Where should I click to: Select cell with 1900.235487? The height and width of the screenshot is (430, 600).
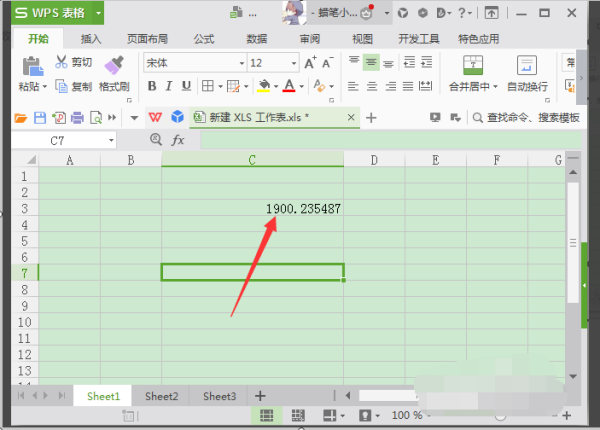[253, 208]
